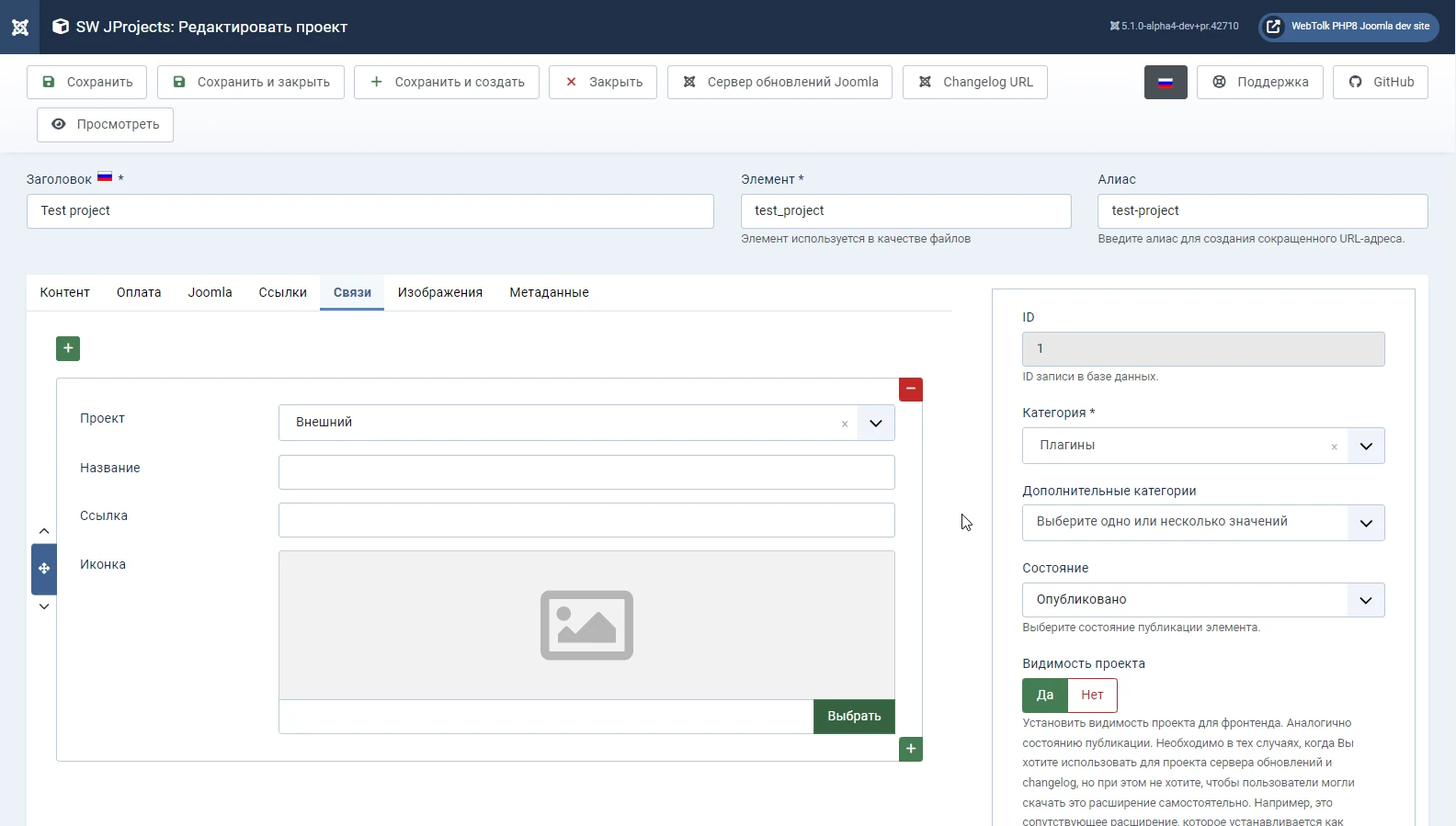Image resolution: width=1456 pixels, height=826 pixels.
Task: Click the 'ID записи в базе данных' hint
Action: pos(1090,377)
